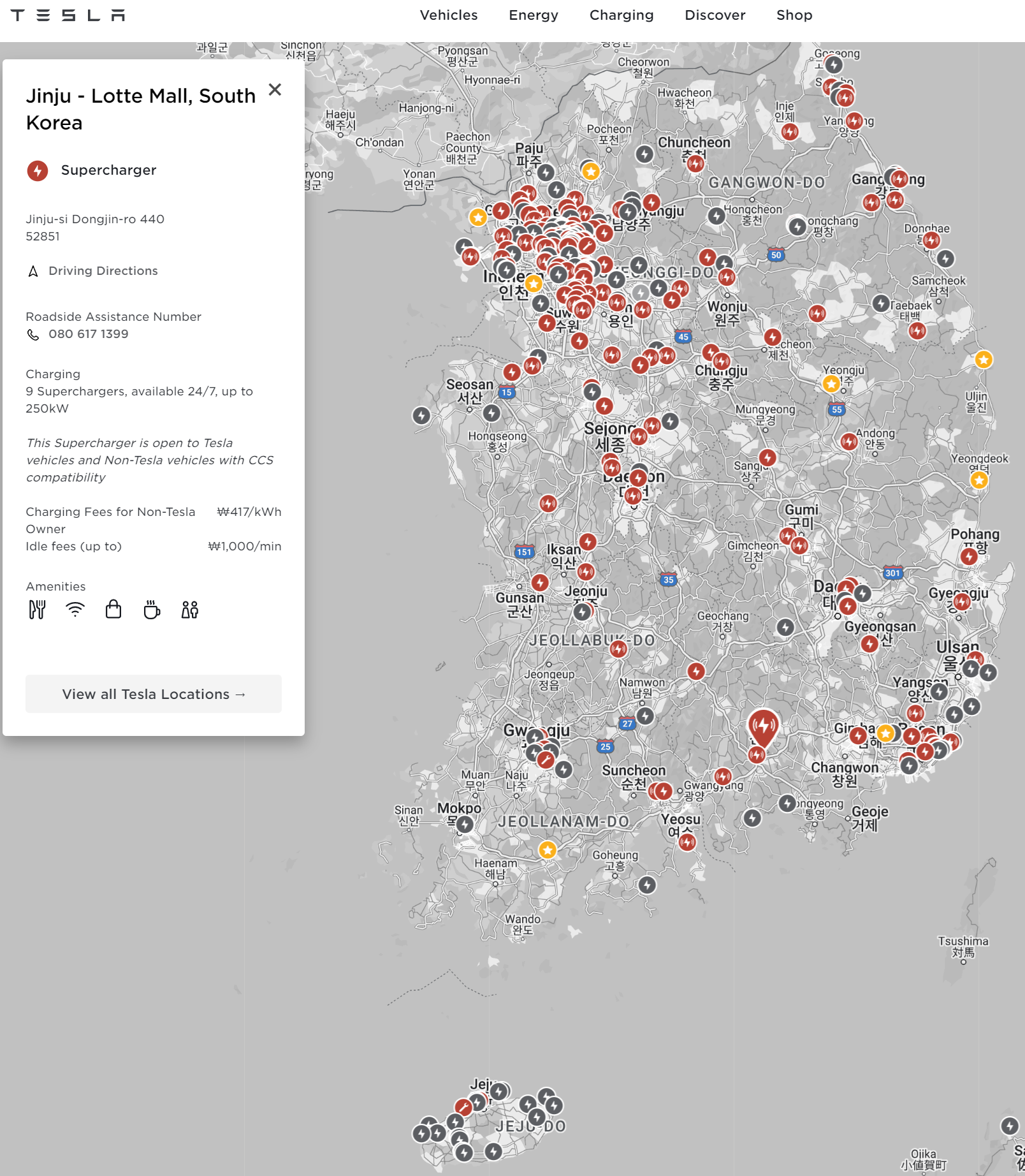1025x1176 pixels.
Task: Open the Discover menu
Action: pyautogui.click(x=715, y=15)
